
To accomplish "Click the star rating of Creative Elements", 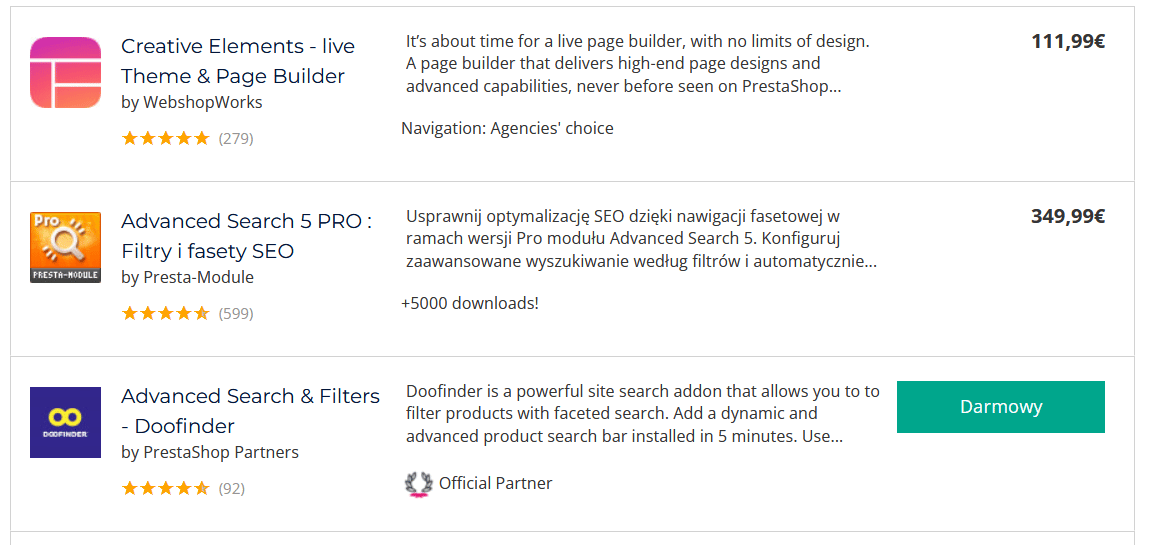I will point(166,138).
